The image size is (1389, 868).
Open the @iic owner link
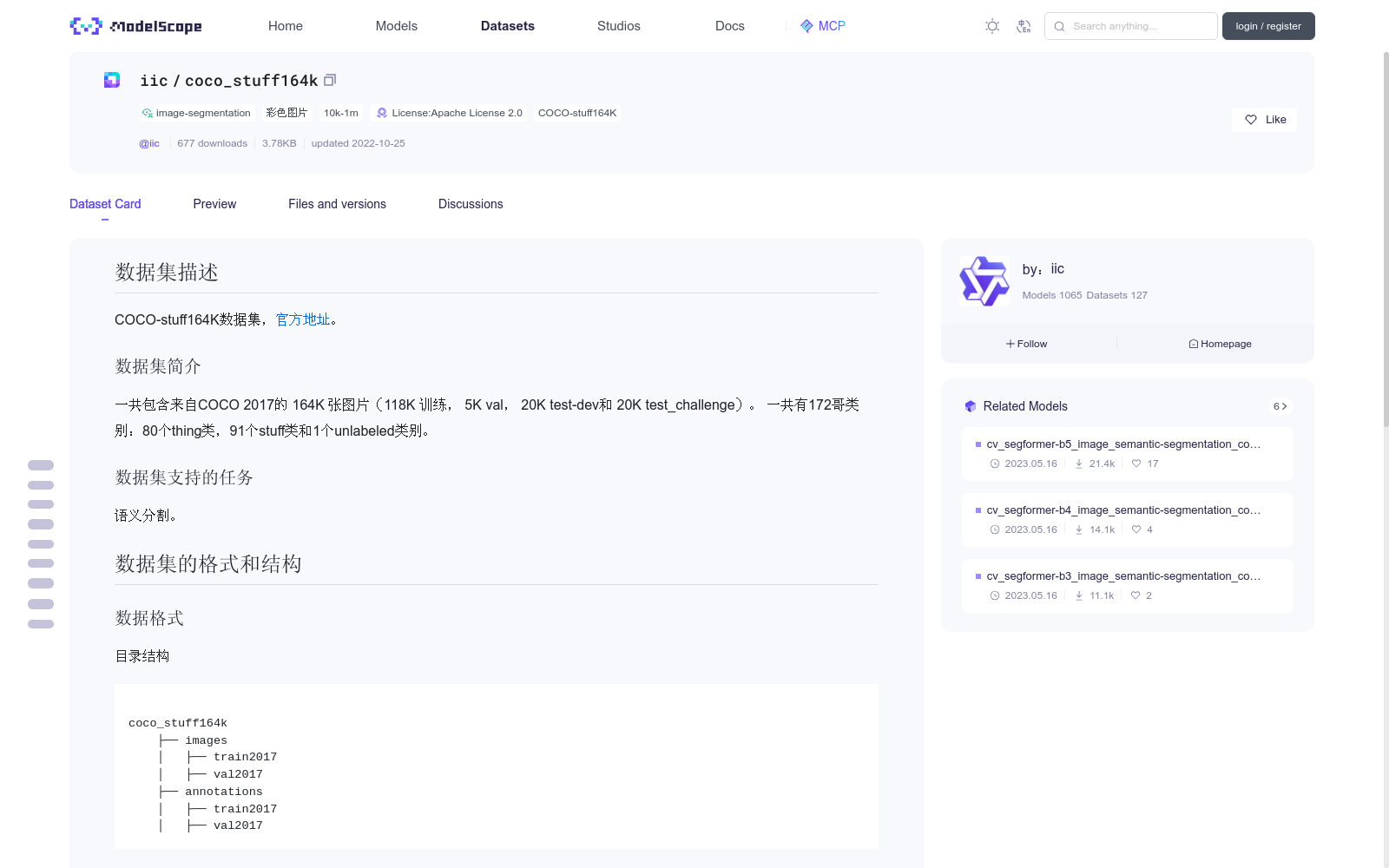(x=149, y=143)
